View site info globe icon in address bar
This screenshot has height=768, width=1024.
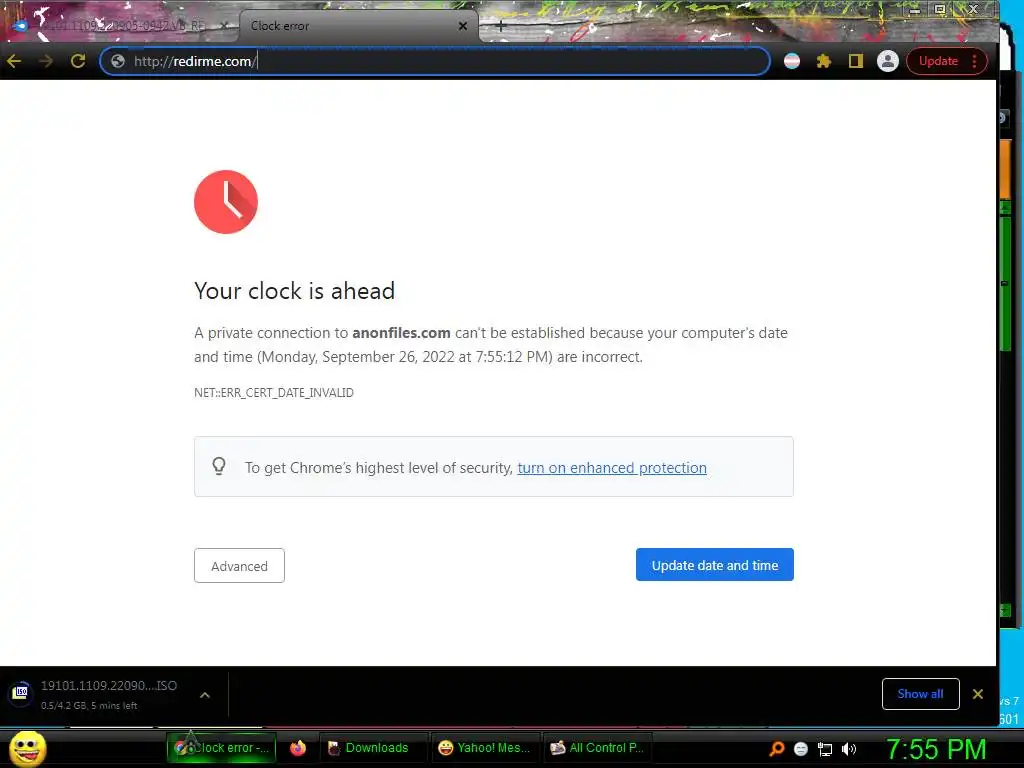[x=118, y=61]
